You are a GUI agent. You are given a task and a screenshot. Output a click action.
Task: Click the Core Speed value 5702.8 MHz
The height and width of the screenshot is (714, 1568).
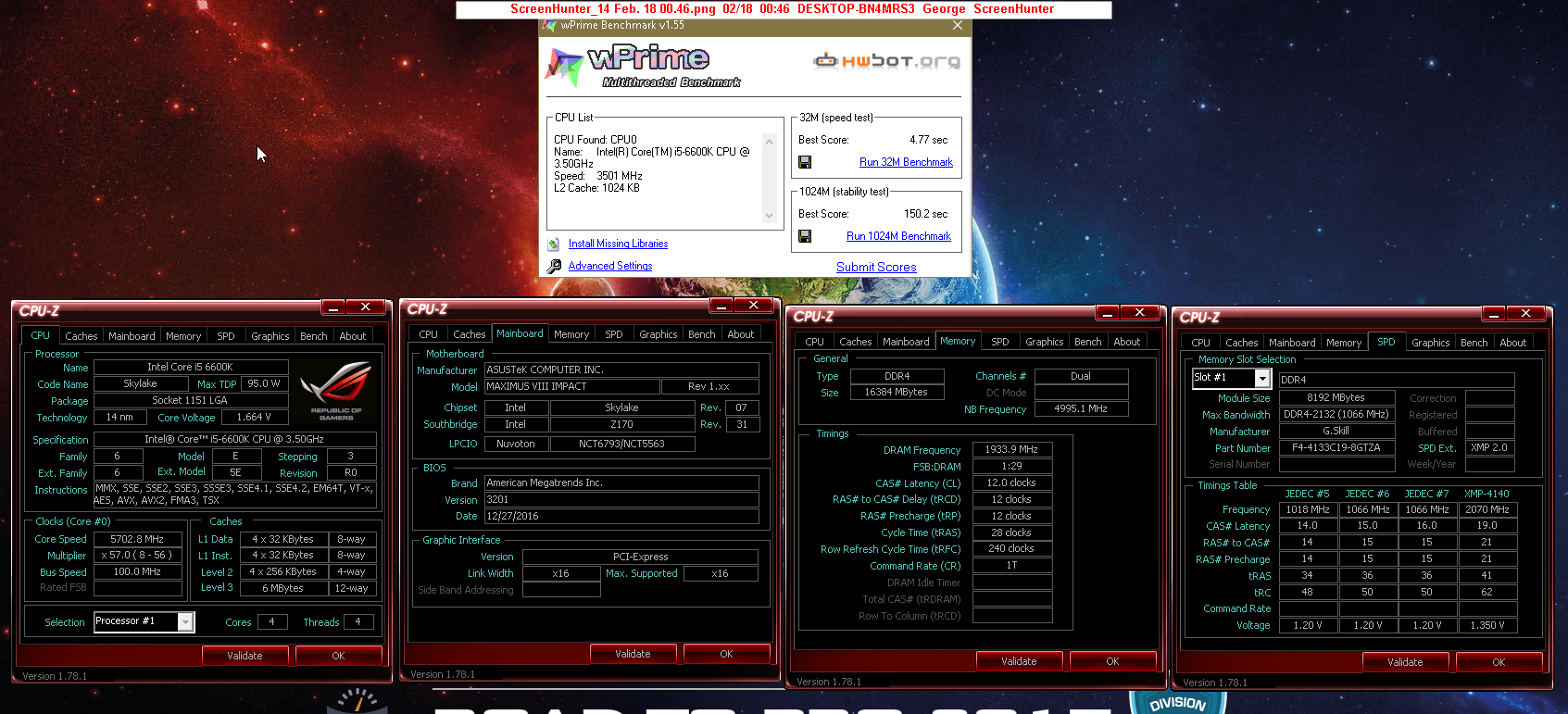click(x=137, y=539)
